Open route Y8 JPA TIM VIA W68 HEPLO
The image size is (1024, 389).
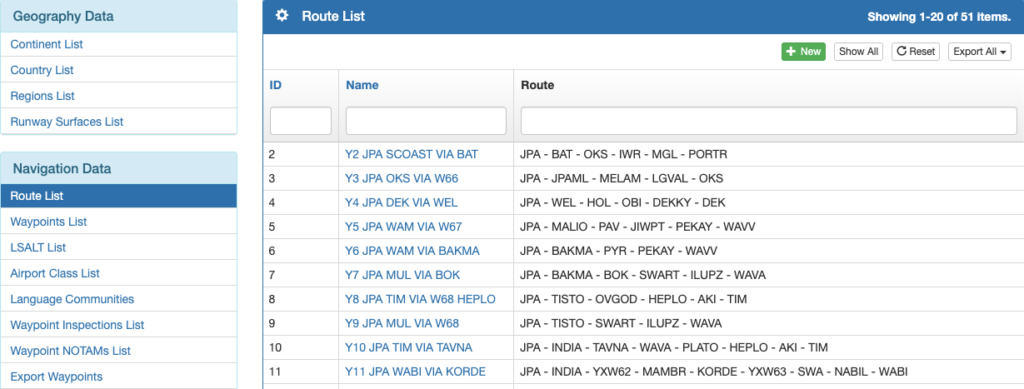coord(420,299)
